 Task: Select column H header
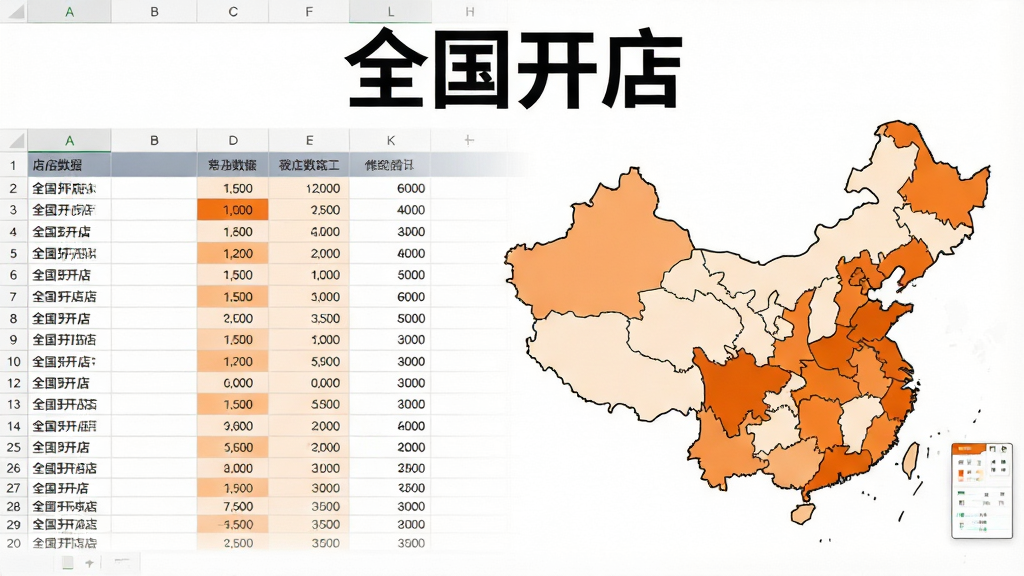coord(470,12)
